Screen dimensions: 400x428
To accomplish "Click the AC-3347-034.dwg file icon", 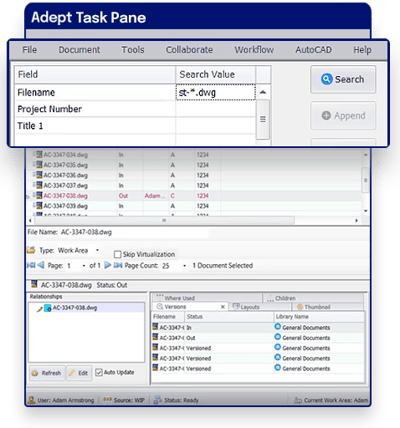I will [x=39, y=154].
